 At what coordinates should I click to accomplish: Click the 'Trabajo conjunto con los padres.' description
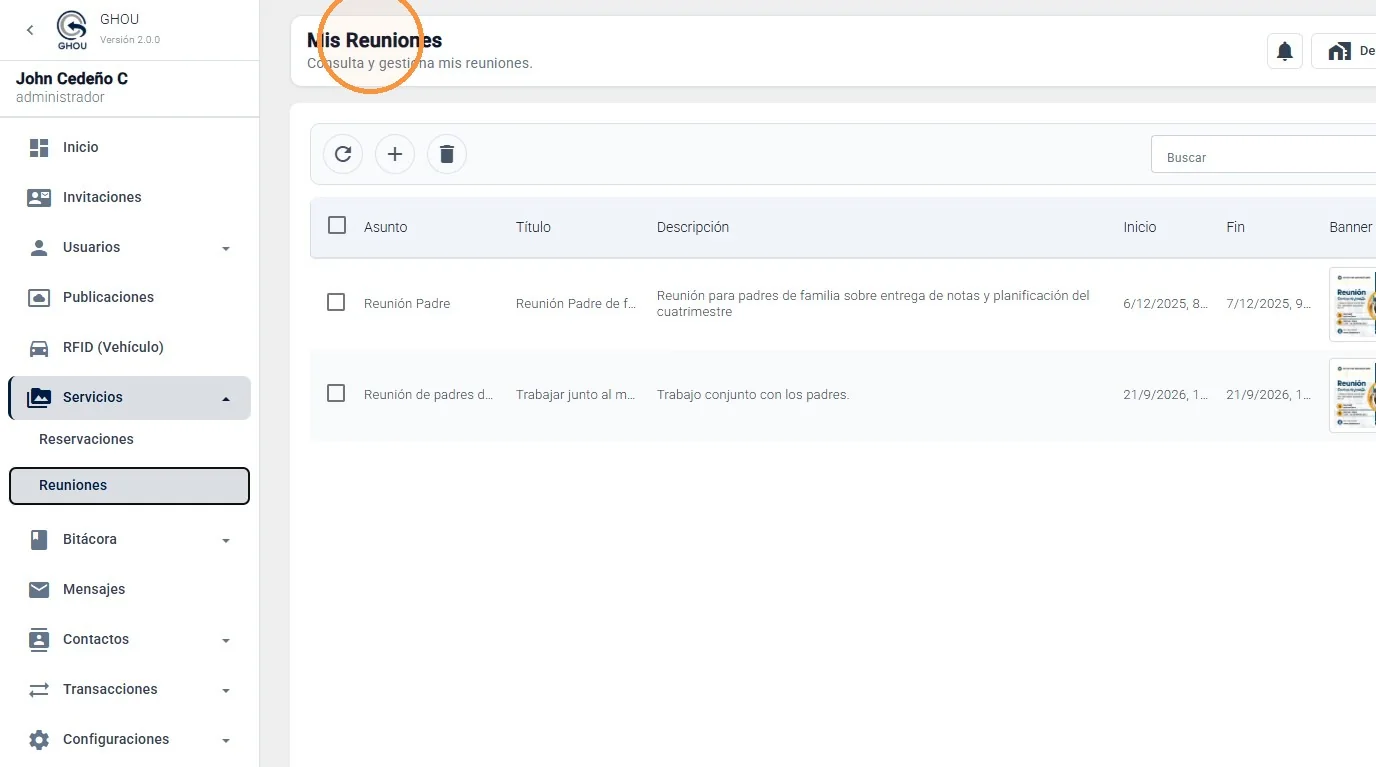tap(753, 394)
